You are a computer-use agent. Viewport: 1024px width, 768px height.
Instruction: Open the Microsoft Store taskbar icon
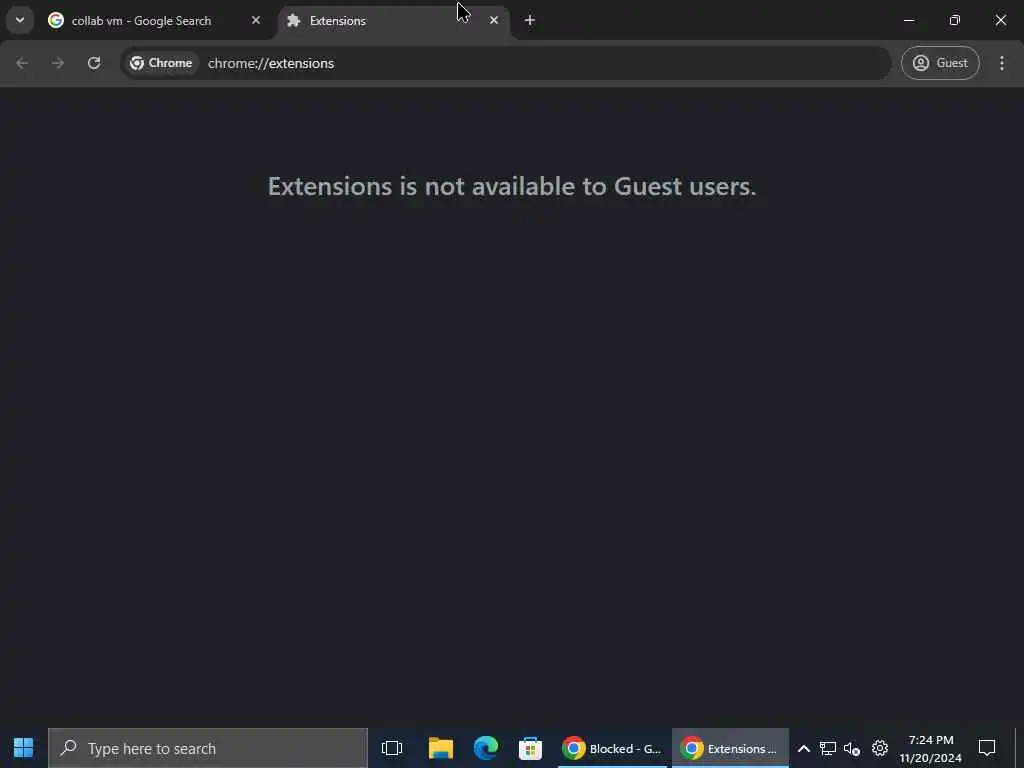530,748
